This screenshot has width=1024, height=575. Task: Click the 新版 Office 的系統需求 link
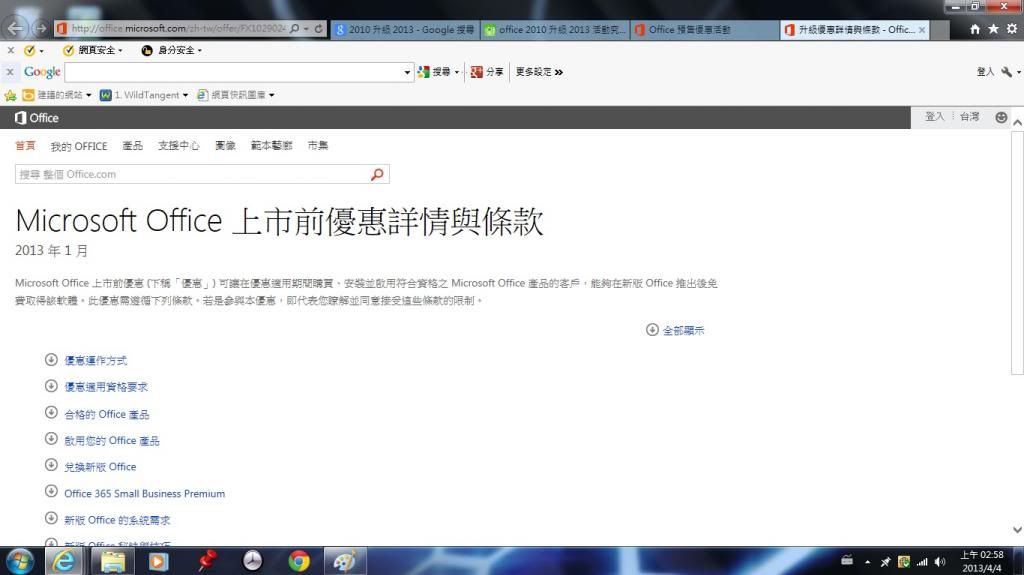coord(117,520)
